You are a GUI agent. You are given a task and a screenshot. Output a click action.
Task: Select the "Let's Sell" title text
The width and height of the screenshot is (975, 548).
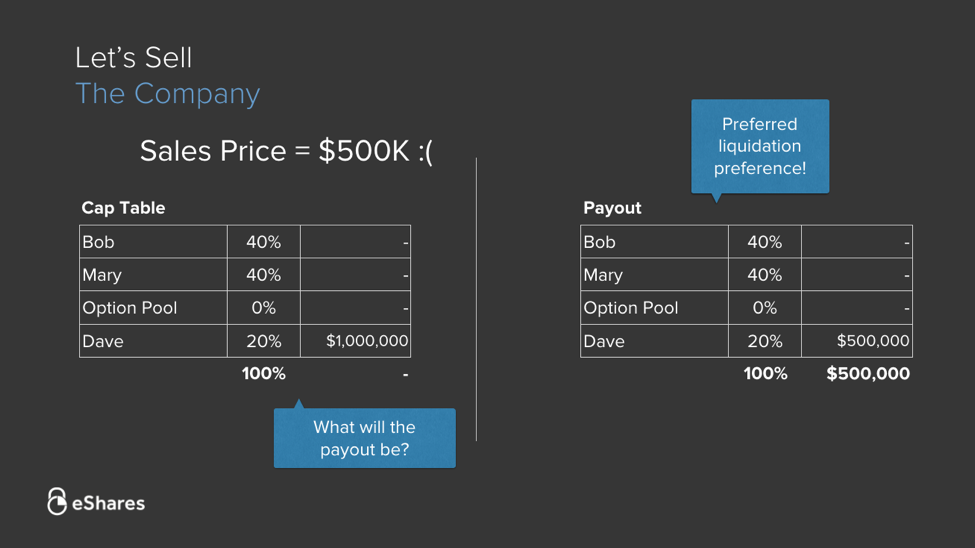[133, 58]
